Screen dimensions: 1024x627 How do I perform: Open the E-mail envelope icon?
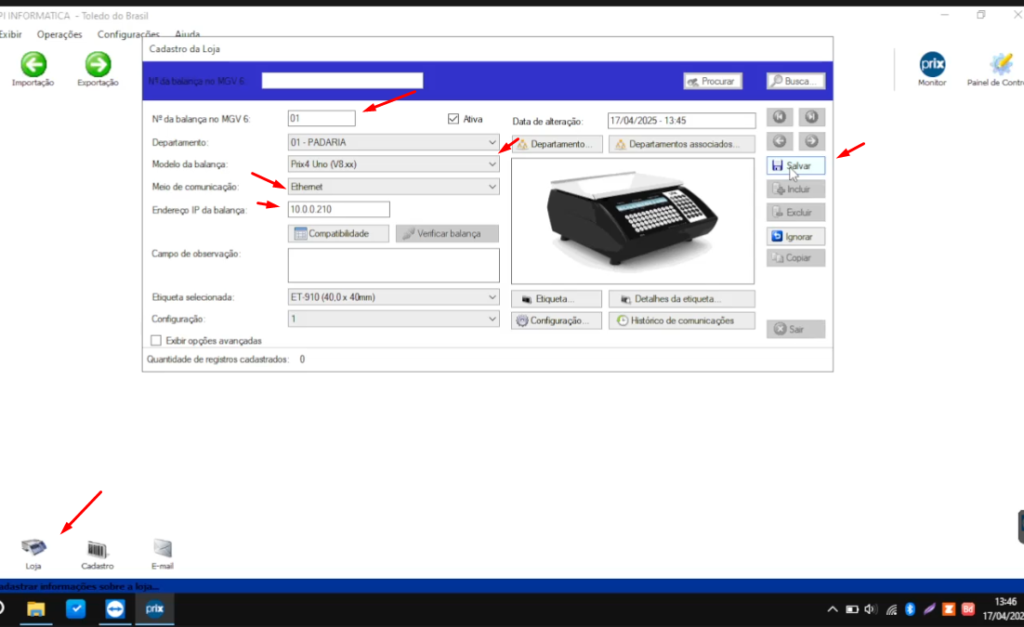pyautogui.click(x=162, y=548)
